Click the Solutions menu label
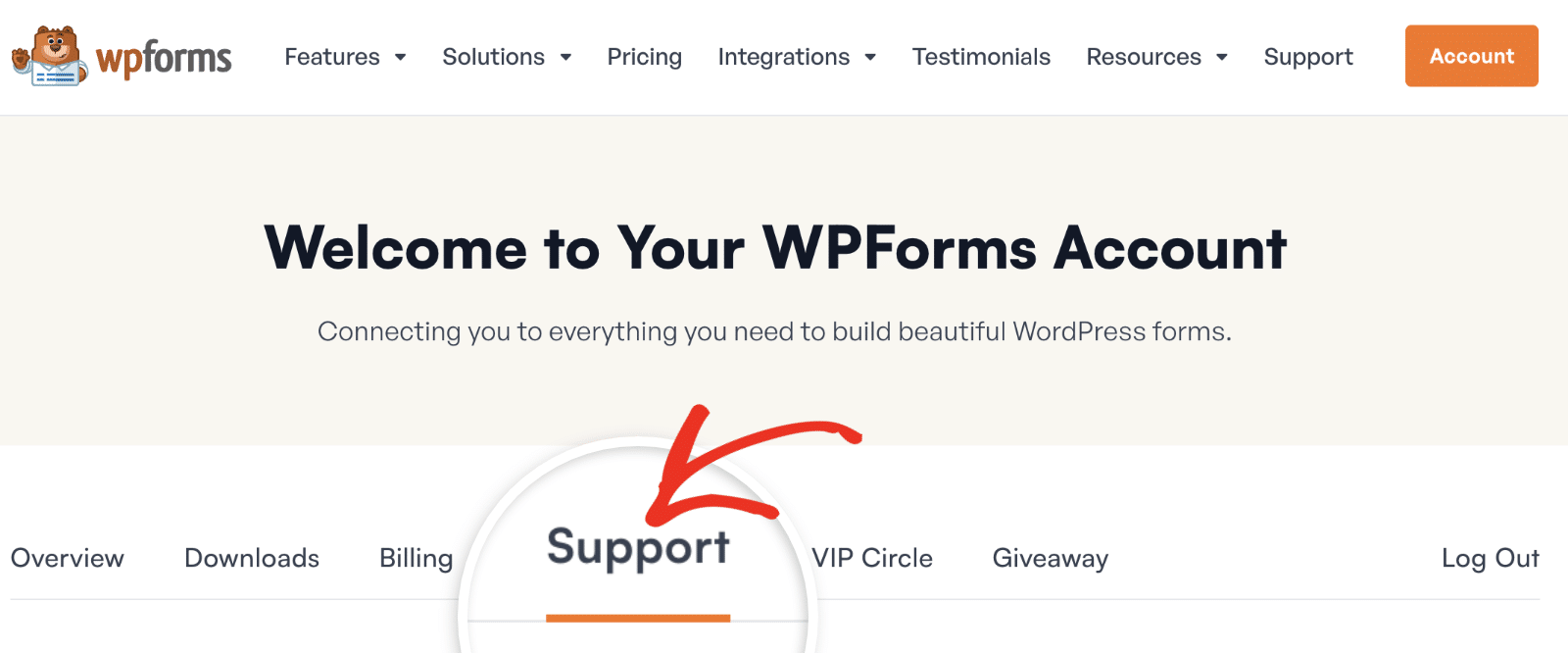 (493, 57)
